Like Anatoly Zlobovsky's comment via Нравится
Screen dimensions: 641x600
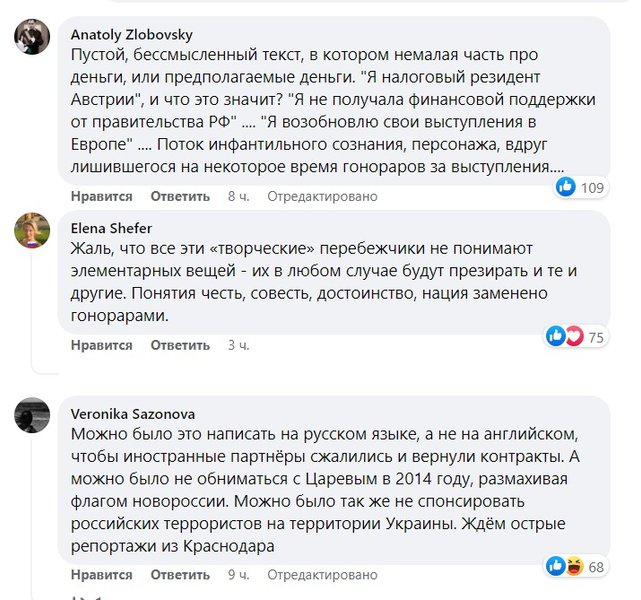point(101,197)
